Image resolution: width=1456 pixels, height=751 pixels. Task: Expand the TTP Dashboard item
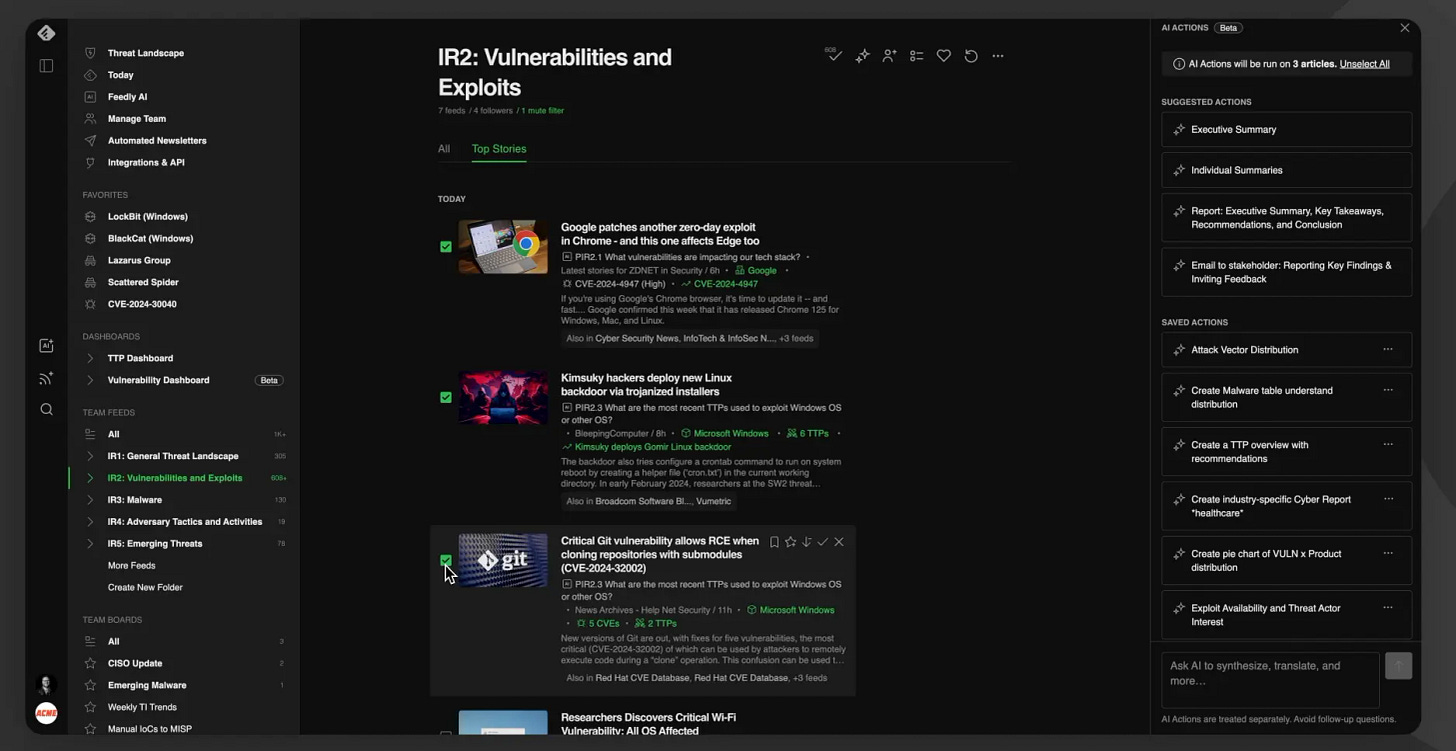(90, 358)
